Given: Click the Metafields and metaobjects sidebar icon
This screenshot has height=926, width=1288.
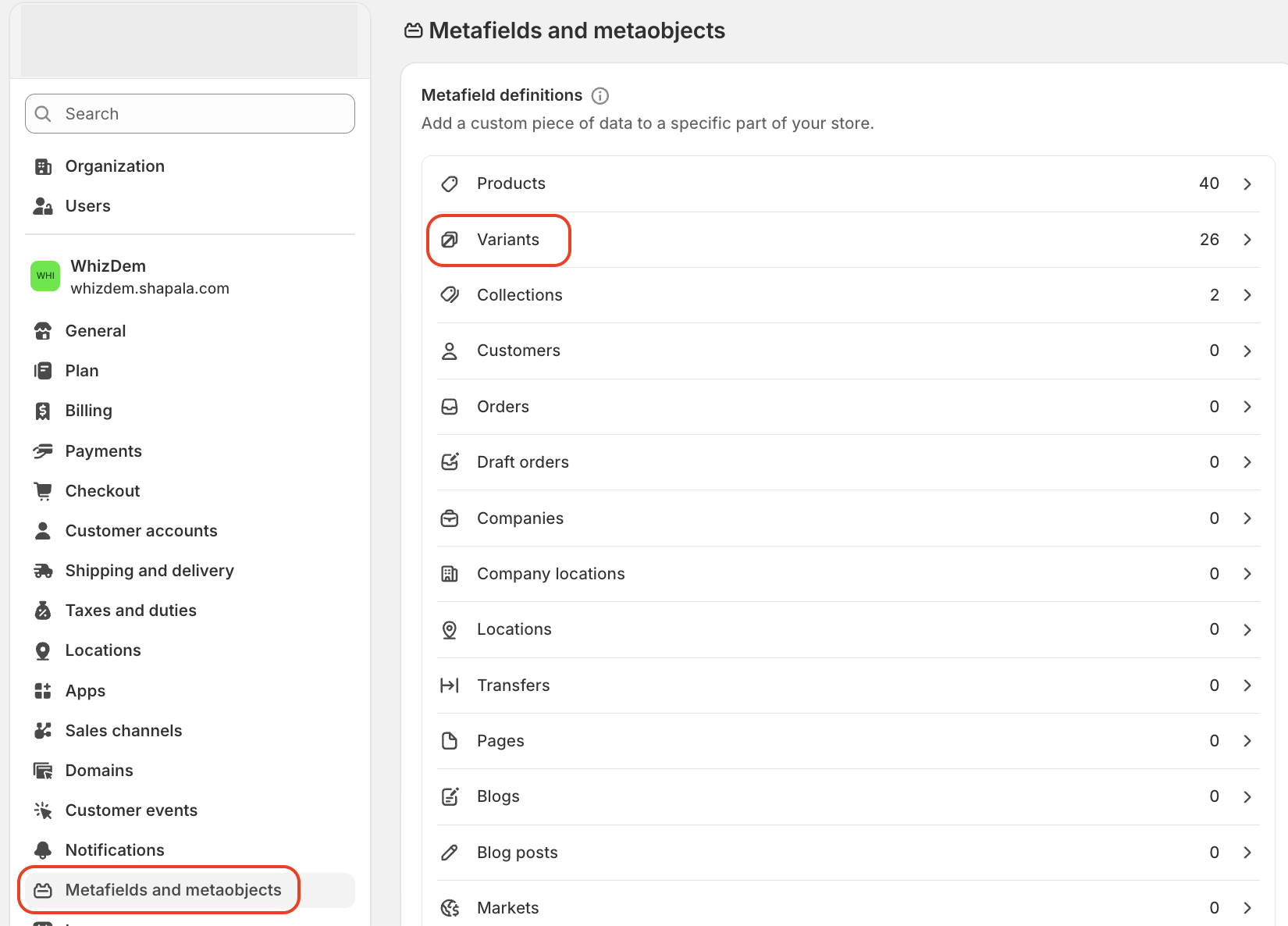Looking at the screenshot, I should pos(43,890).
